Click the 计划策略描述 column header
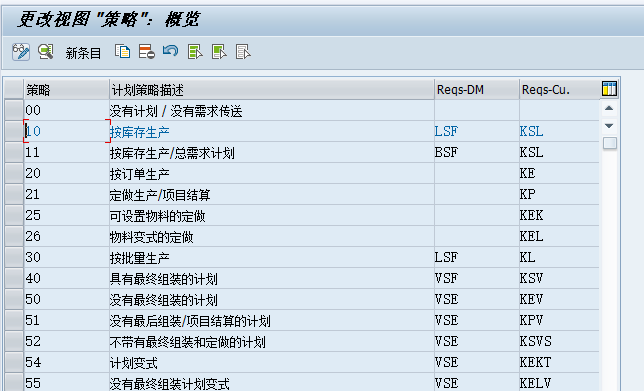The image size is (644, 391). coord(272,89)
